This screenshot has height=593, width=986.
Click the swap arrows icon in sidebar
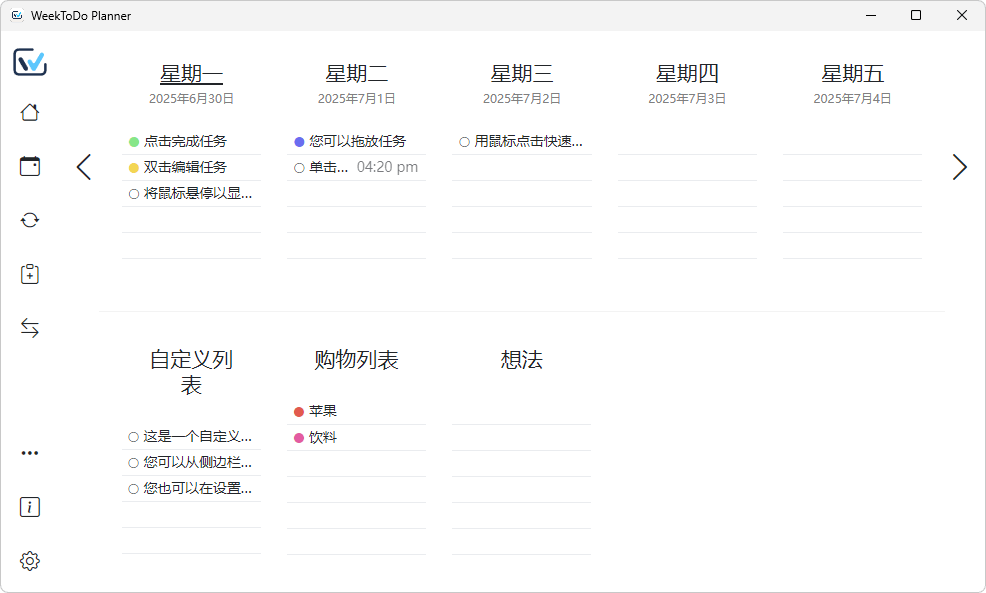point(30,327)
